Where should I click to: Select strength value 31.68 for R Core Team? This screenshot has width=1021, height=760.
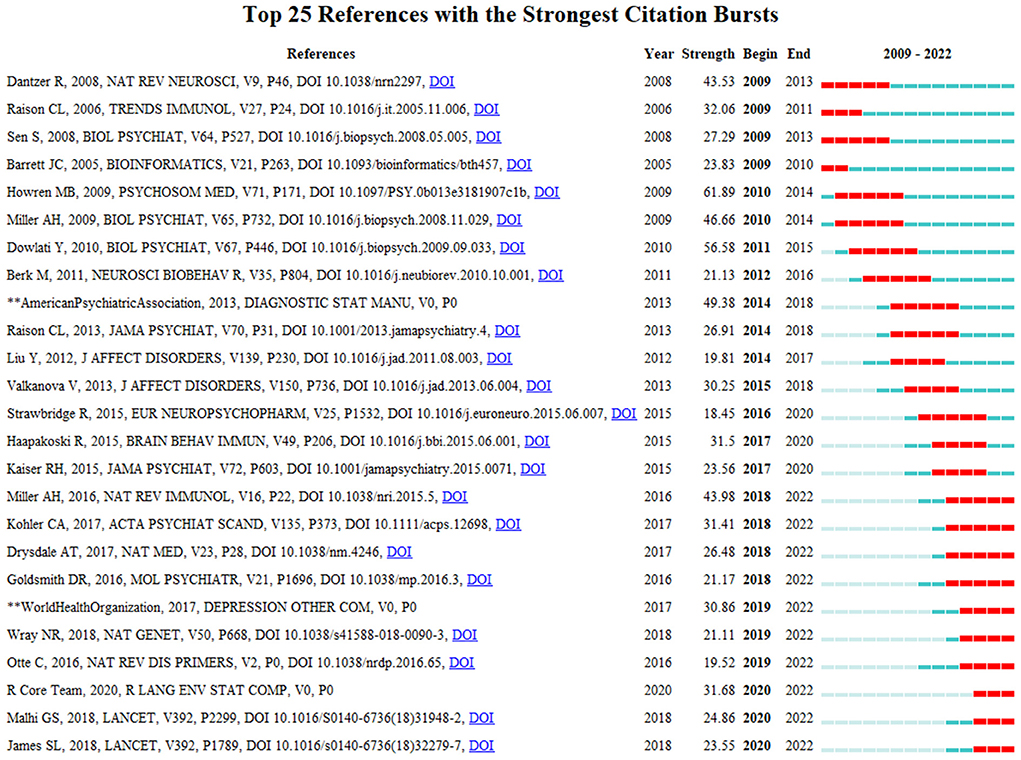tap(719, 690)
